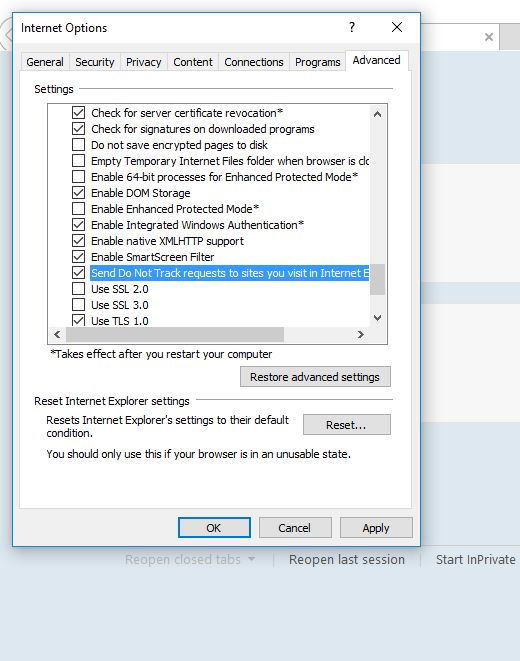Click the settings list scroll up arrow

point(378,114)
